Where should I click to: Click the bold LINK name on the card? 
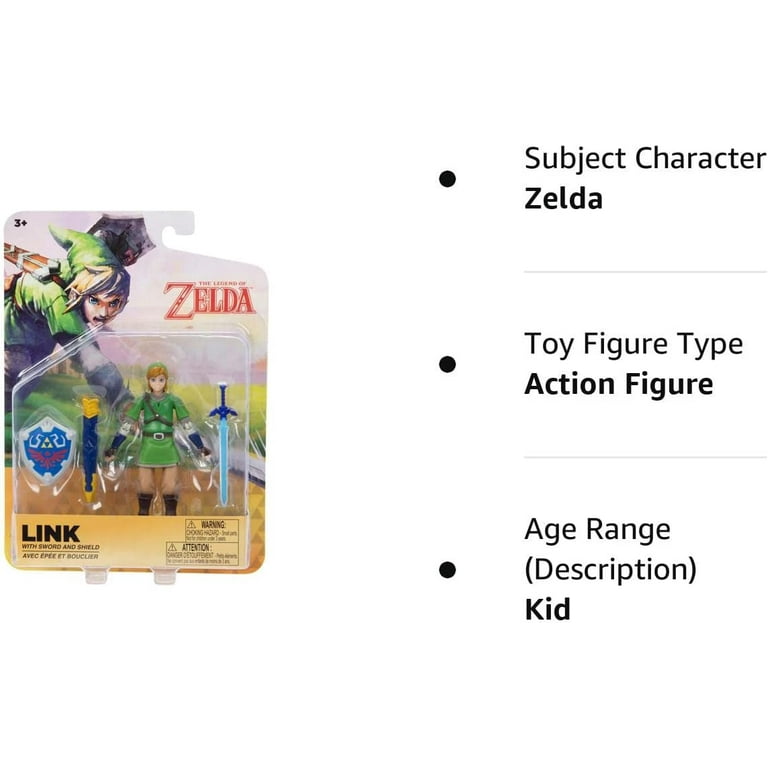coord(50,533)
